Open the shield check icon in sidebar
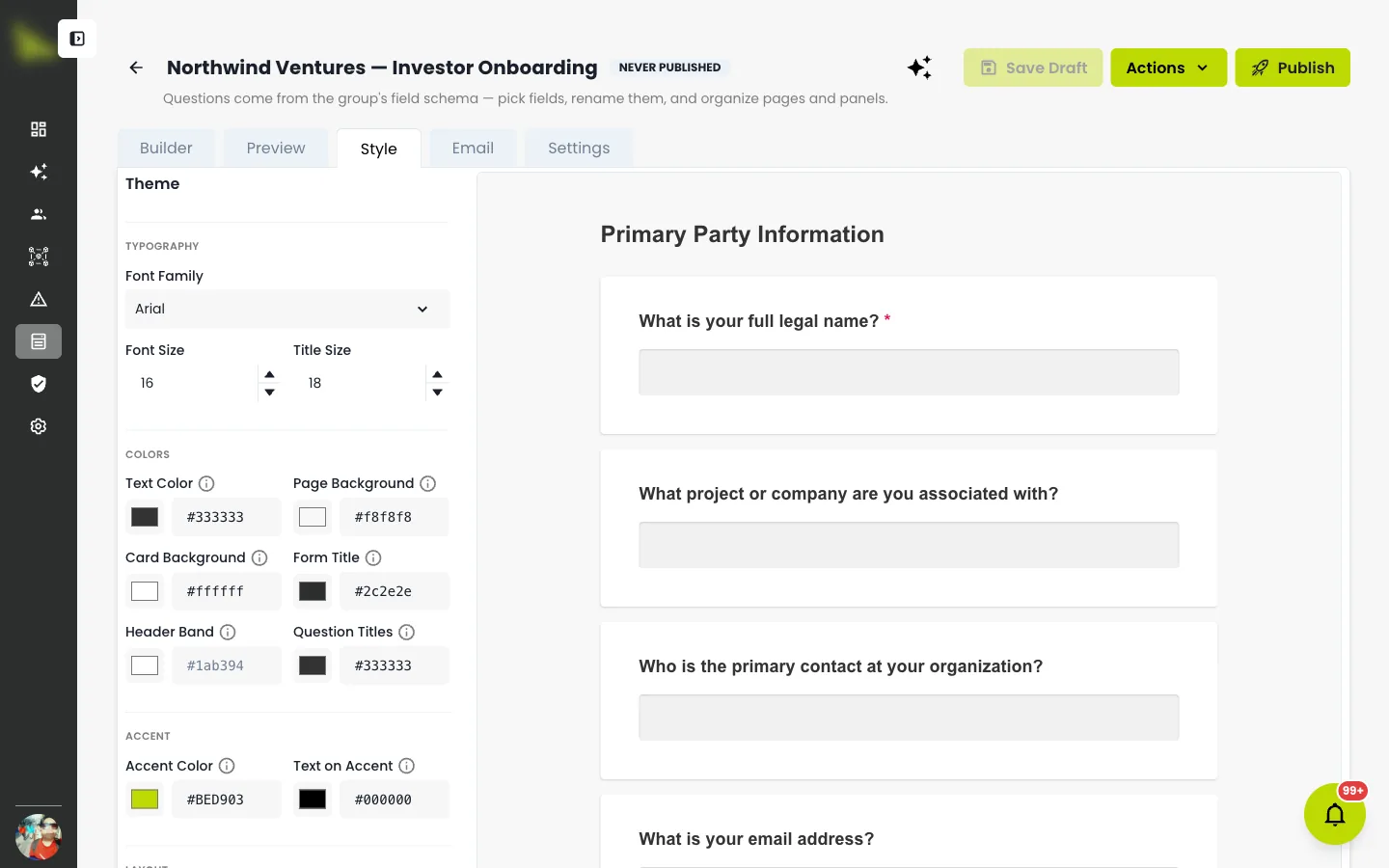Image resolution: width=1389 pixels, height=868 pixels. [39, 384]
